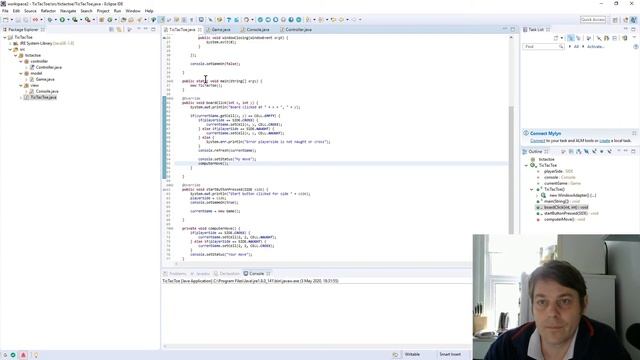
Task: Open the File menu
Action: tap(5, 11)
